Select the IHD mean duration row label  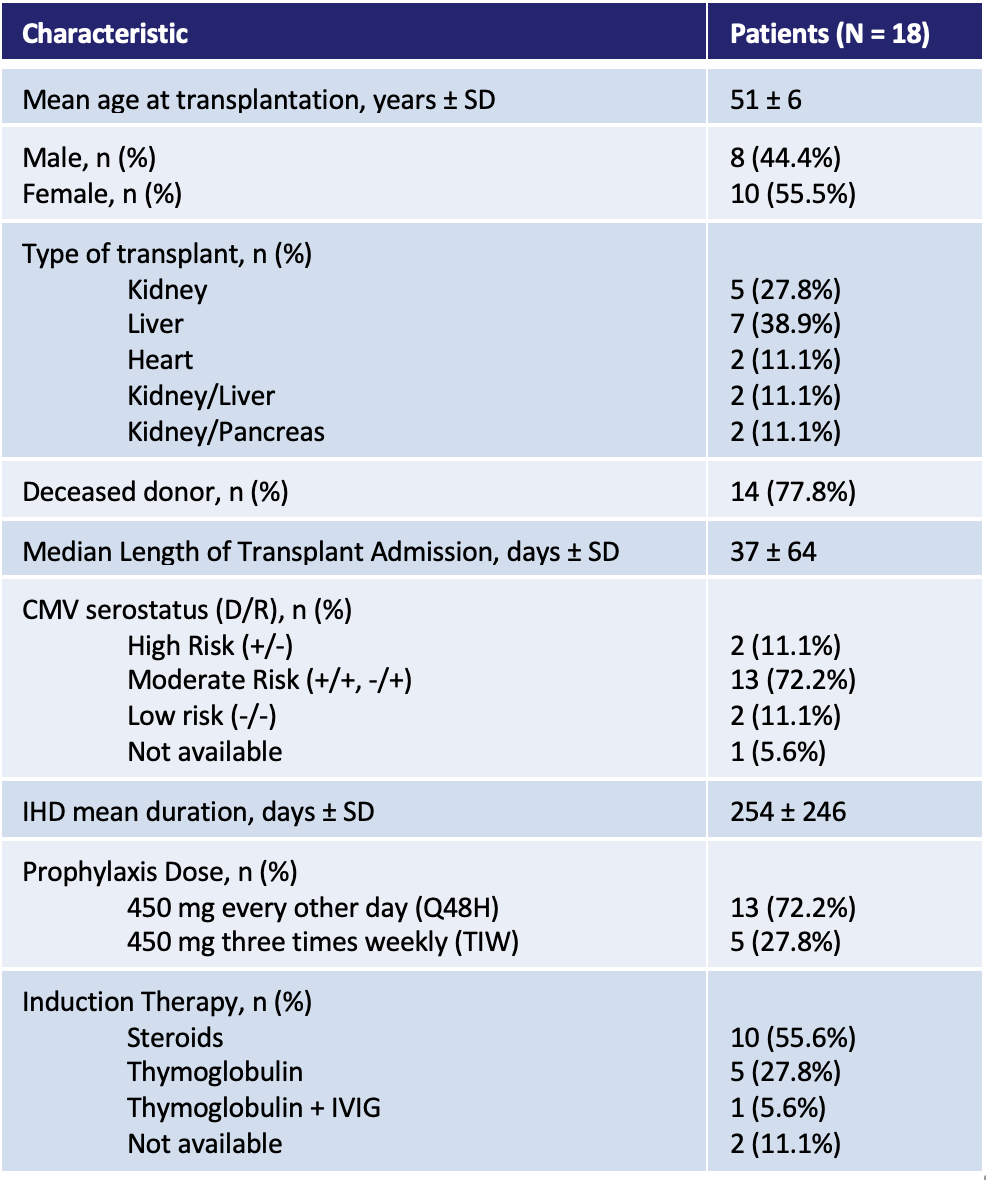pyautogui.click(x=198, y=811)
